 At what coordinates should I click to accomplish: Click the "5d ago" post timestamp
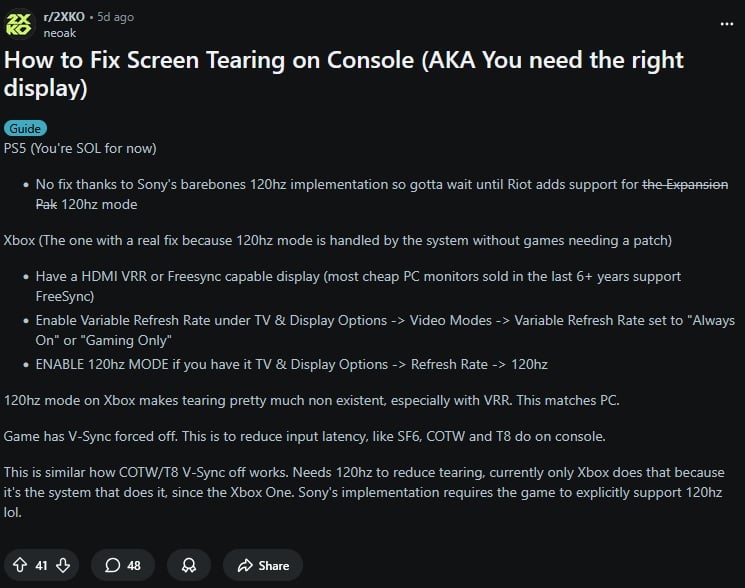(x=115, y=17)
